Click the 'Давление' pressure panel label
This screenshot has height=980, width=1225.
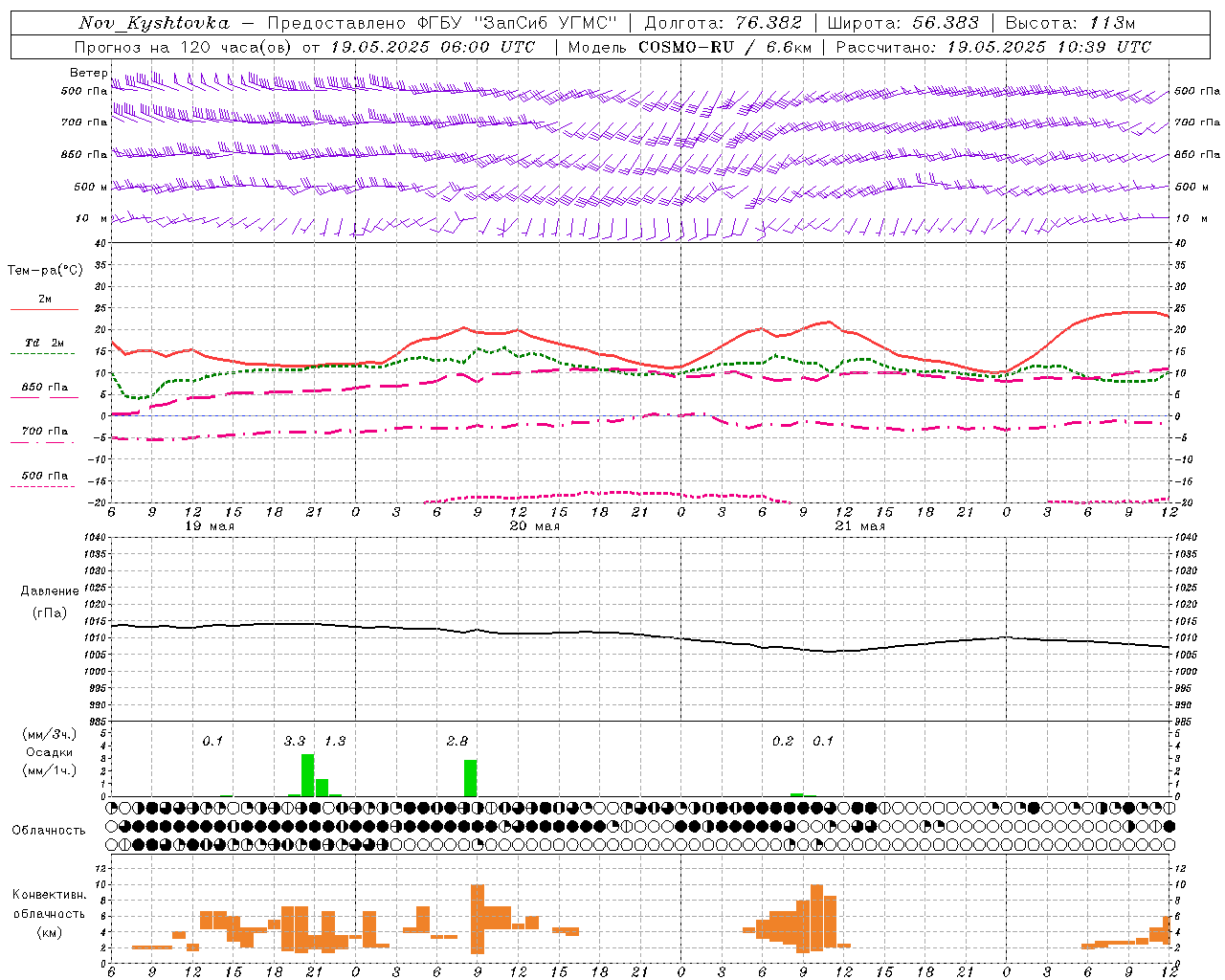coord(49,591)
